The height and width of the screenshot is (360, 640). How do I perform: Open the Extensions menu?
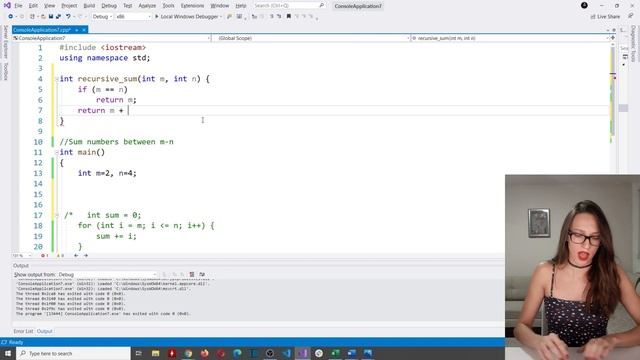tap(192, 6)
